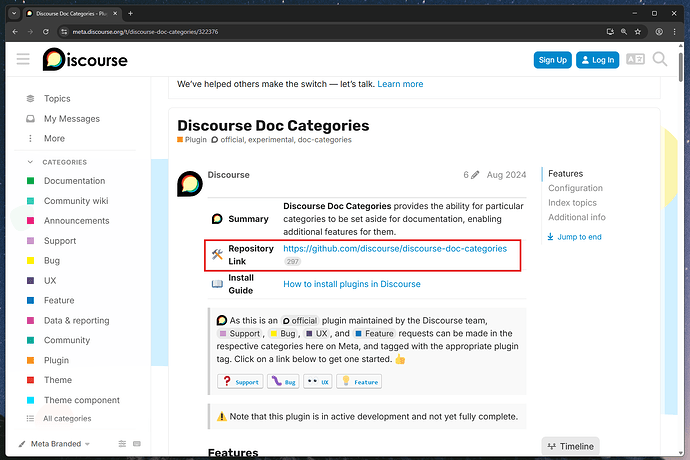
Task: Jump to Index topics in table of contents
Action: 572,202
